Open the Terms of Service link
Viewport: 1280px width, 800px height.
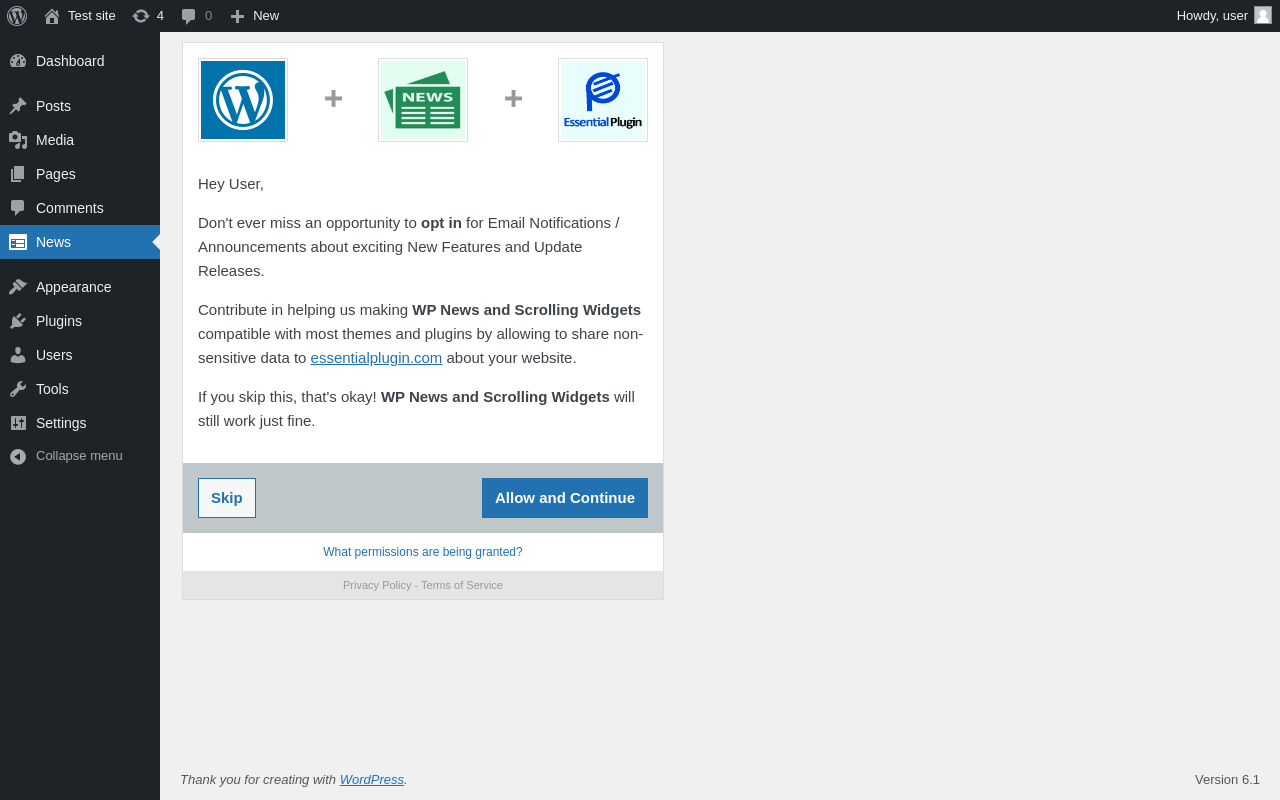pos(462,585)
